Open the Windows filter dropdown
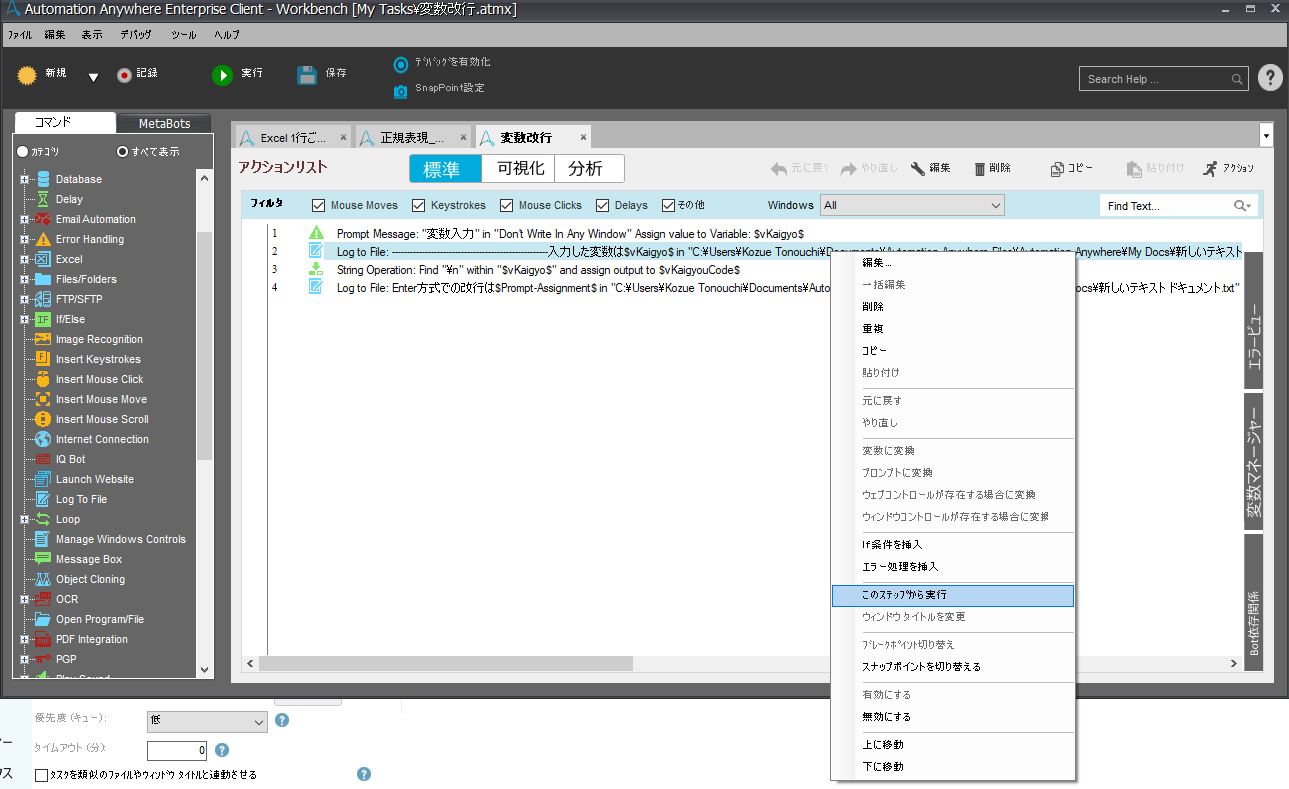The height and width of the screenshot is (789, 1289). pos(912,205)
